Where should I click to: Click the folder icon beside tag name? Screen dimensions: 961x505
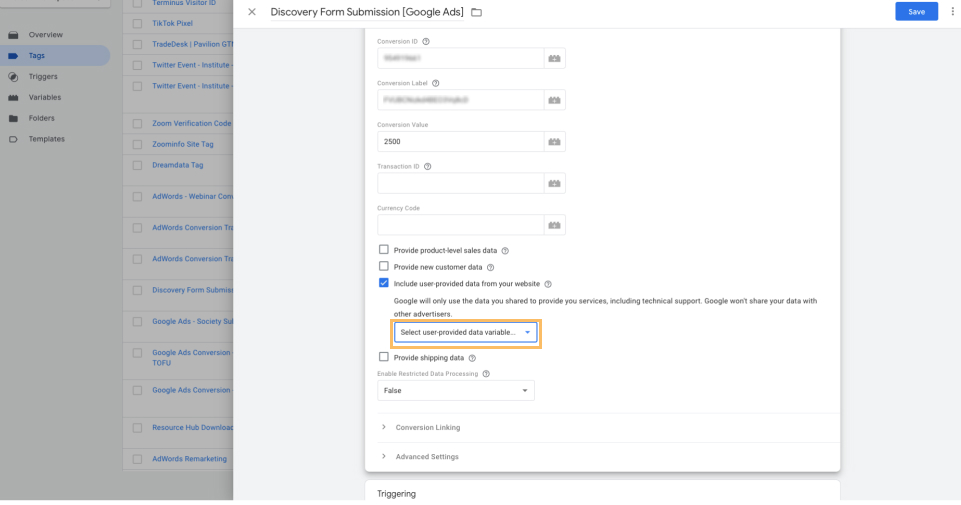[476, 12]
